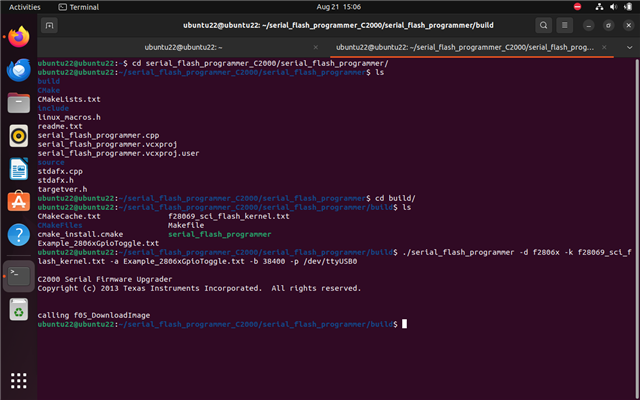
Task: Maximize the terminal window
Action: [608, 25]
